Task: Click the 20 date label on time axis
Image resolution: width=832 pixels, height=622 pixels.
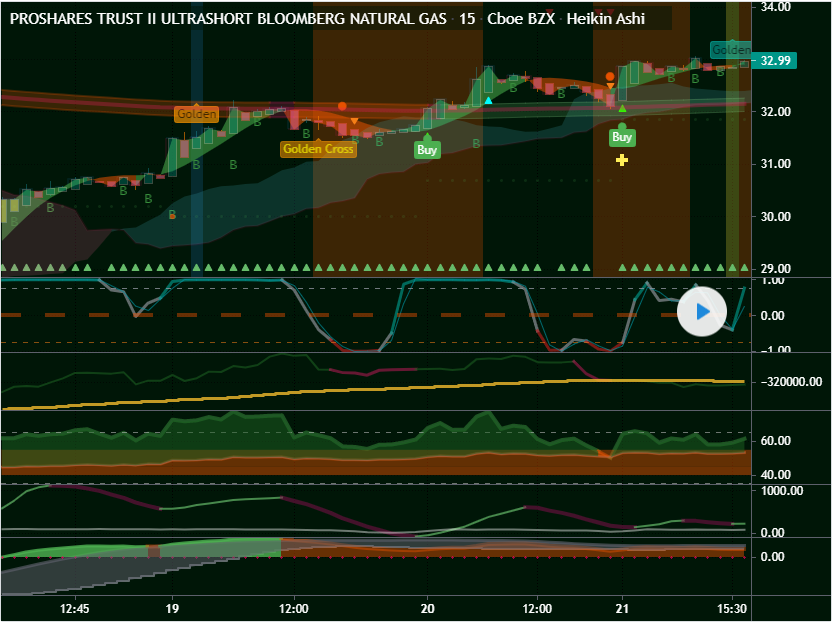Action: click(x=427, y=609)
